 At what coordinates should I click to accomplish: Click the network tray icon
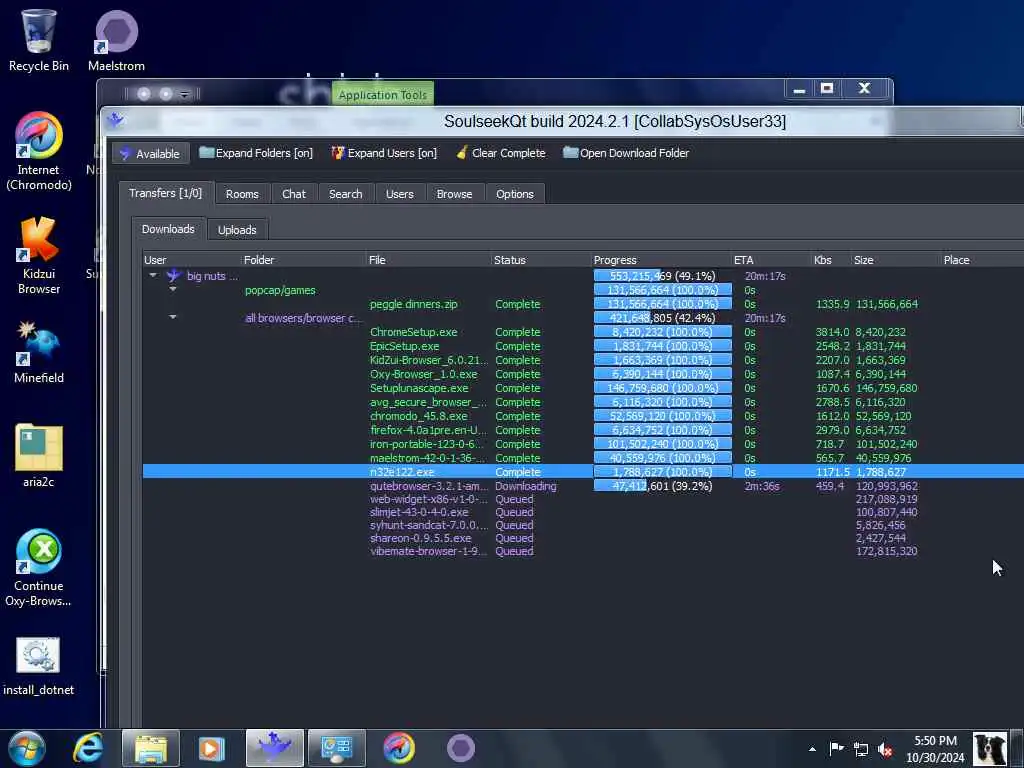point(861,750)
